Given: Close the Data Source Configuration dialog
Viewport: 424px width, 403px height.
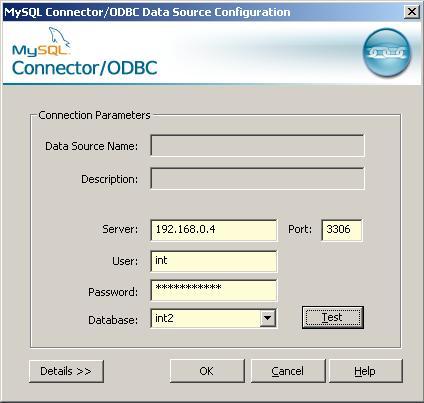Looking at the screenshot, I should coord(412,12).
